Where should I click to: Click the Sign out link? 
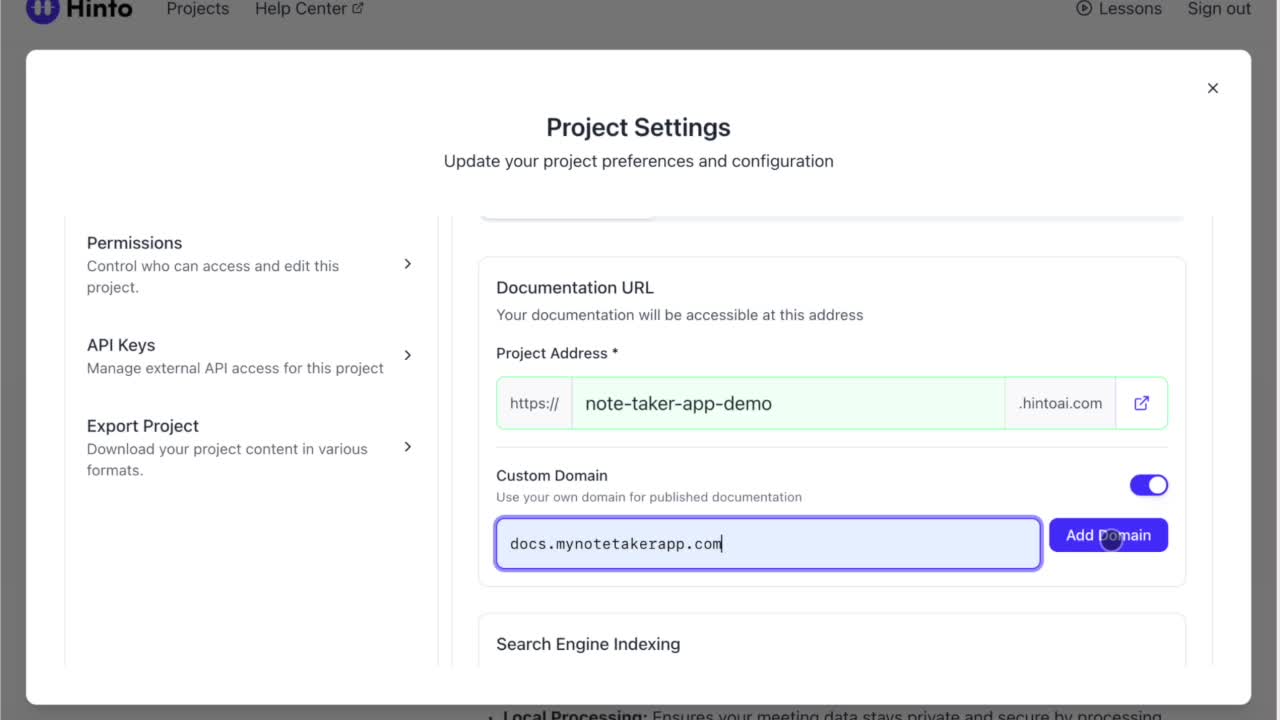coord(1218,9)
